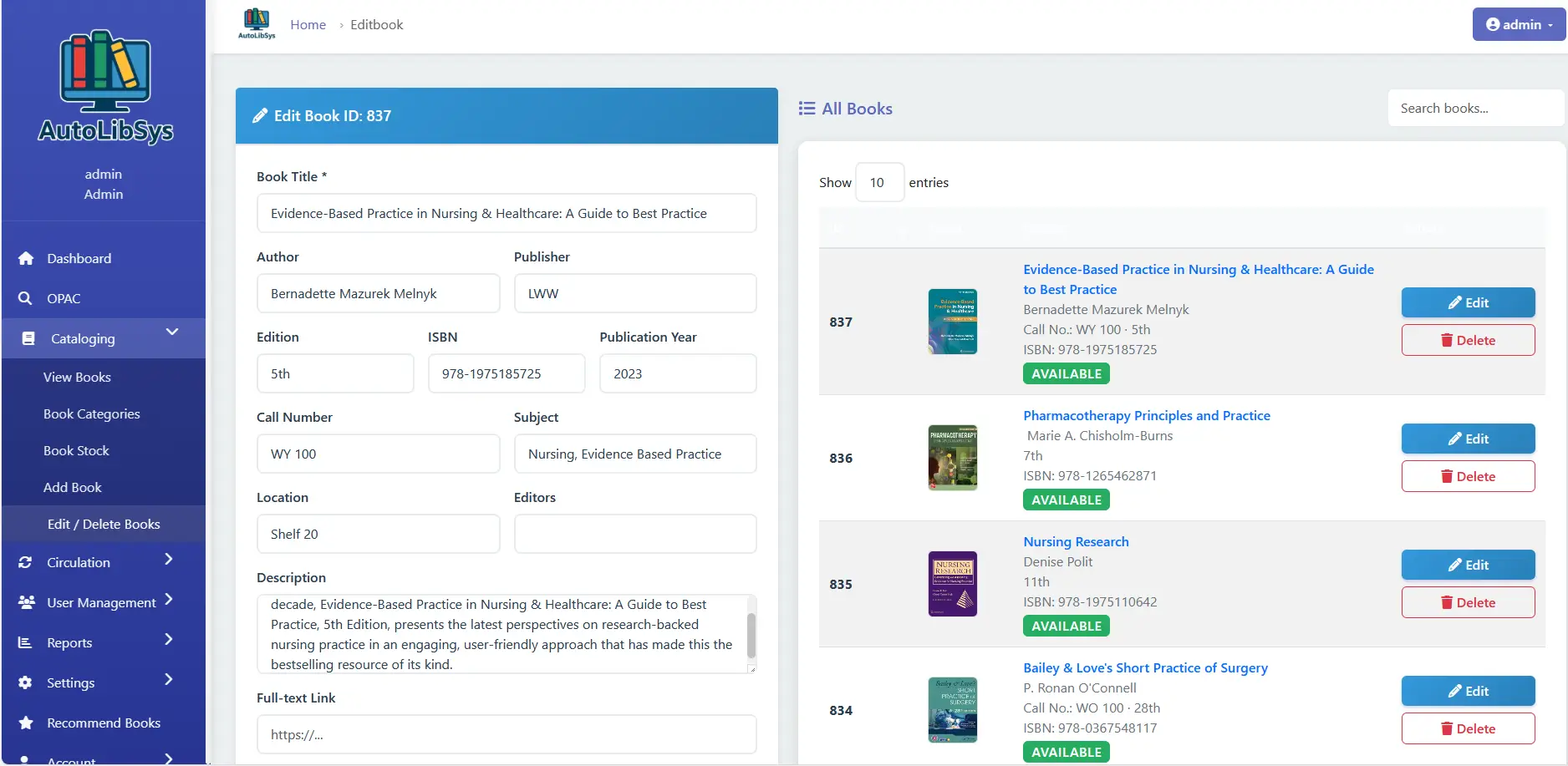
Task: Click the AutoLibSys logo beside breadcrumb
Action: tap(257, 23)
